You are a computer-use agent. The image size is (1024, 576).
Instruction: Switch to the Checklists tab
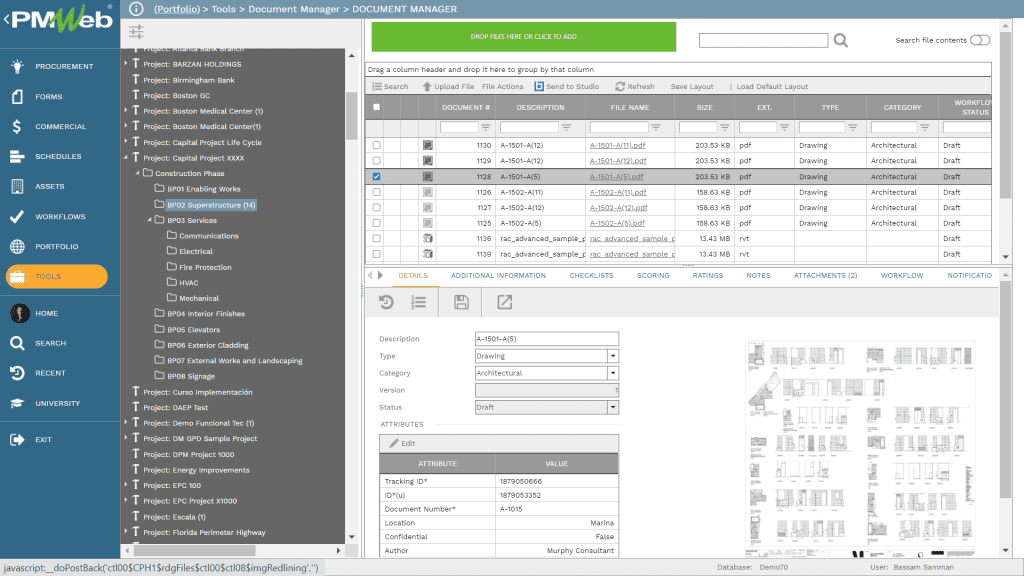pyautogui.click(x=591, y=276)
